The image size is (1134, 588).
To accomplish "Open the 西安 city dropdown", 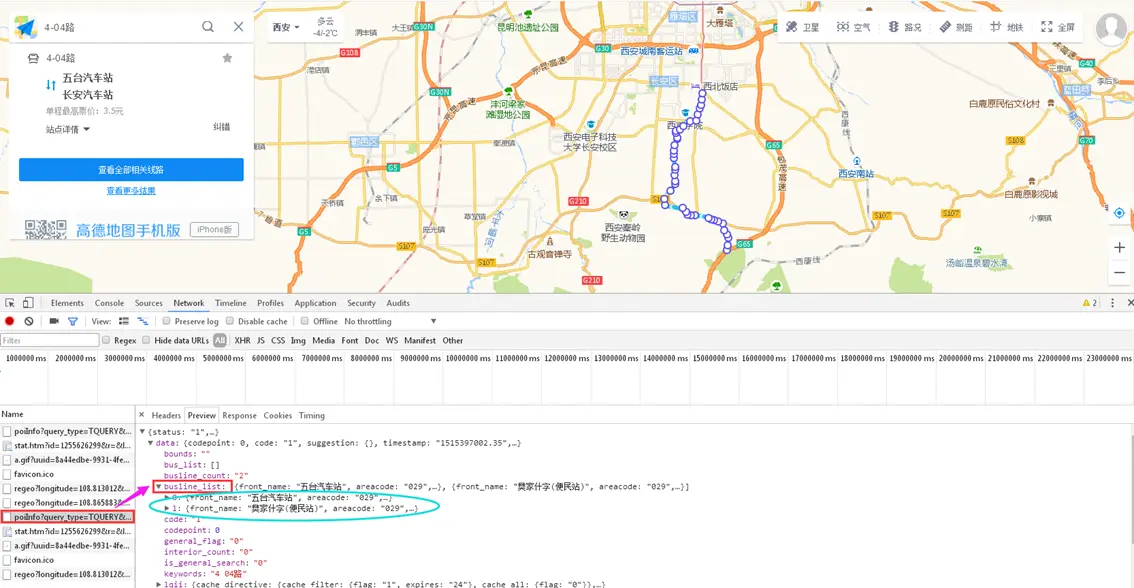I will click(x=286, y=27).
